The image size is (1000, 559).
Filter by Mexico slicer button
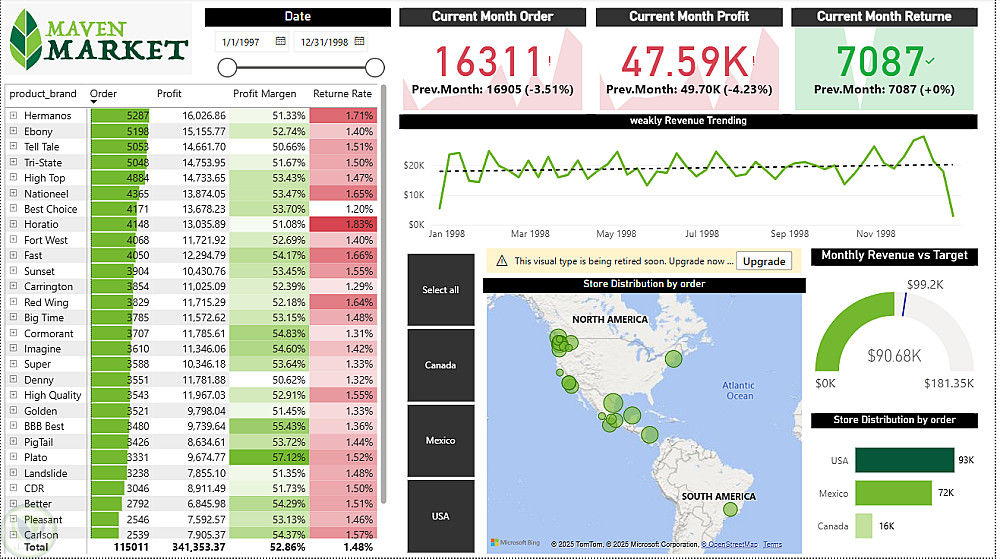tap(441, 440)
